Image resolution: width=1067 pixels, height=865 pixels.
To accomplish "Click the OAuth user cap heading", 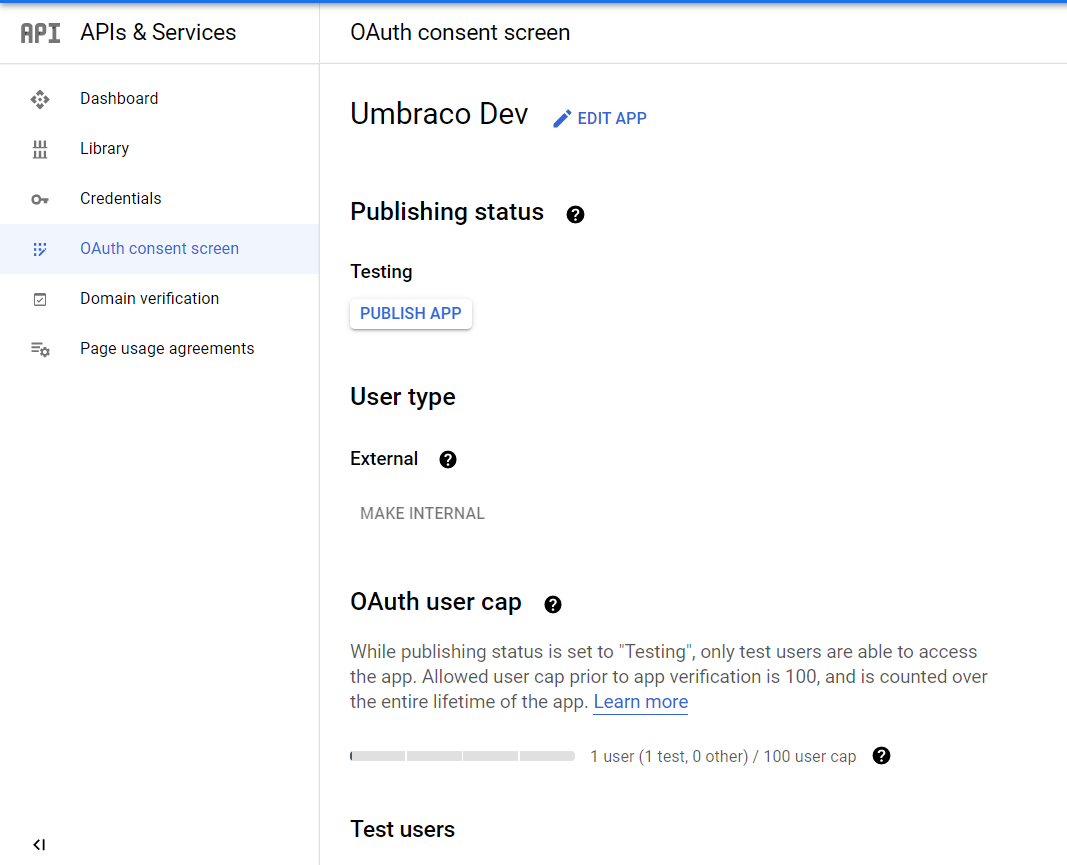I will coord(436,602).
